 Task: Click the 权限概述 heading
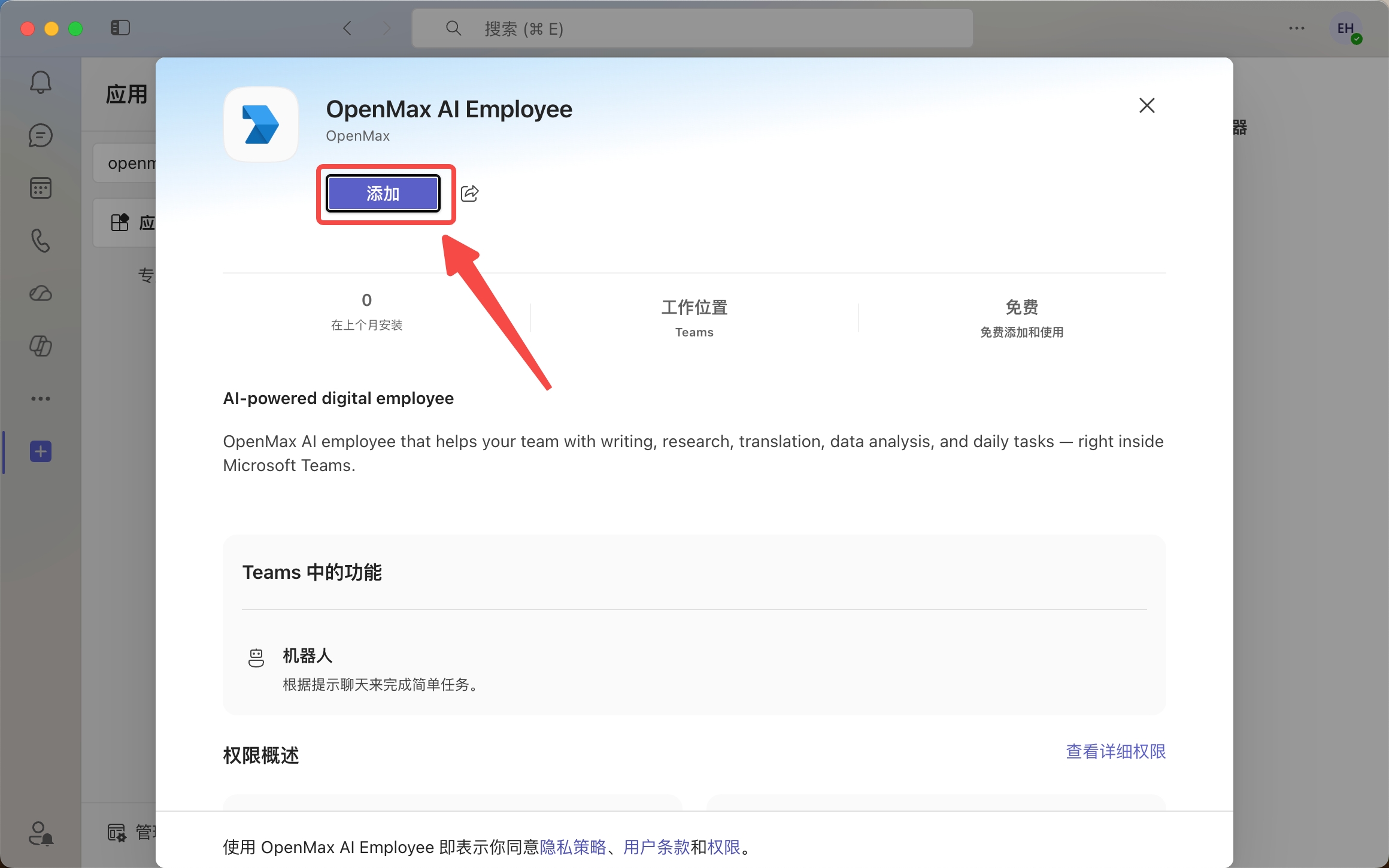(261, 755)
